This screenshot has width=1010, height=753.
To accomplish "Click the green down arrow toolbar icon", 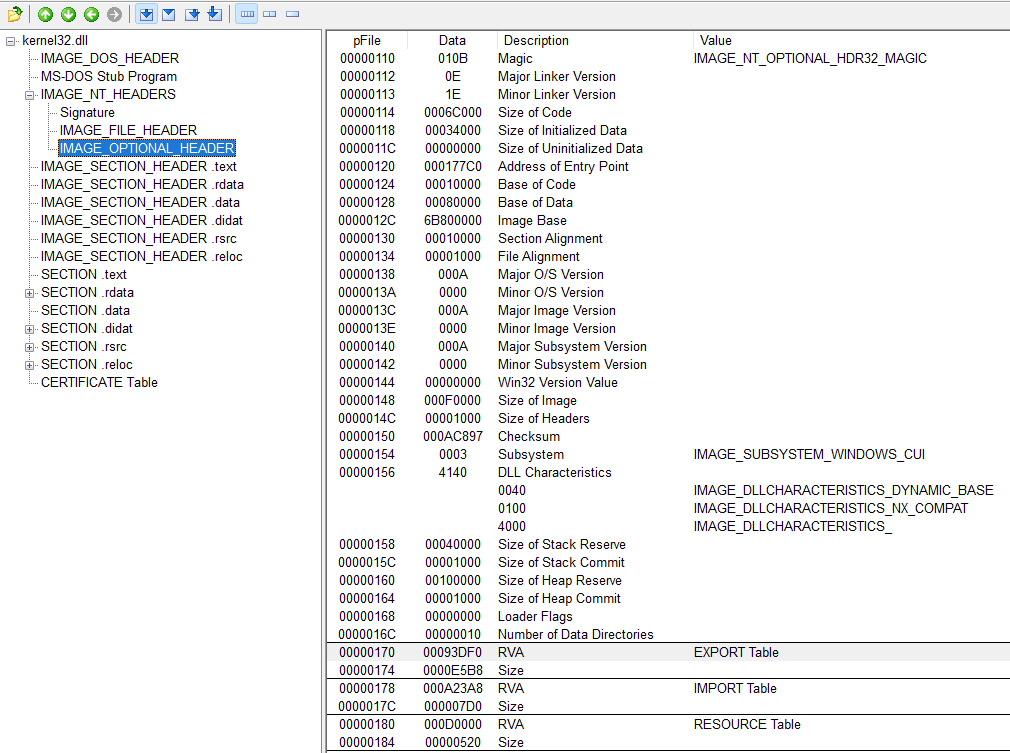I will coord(68,14).
